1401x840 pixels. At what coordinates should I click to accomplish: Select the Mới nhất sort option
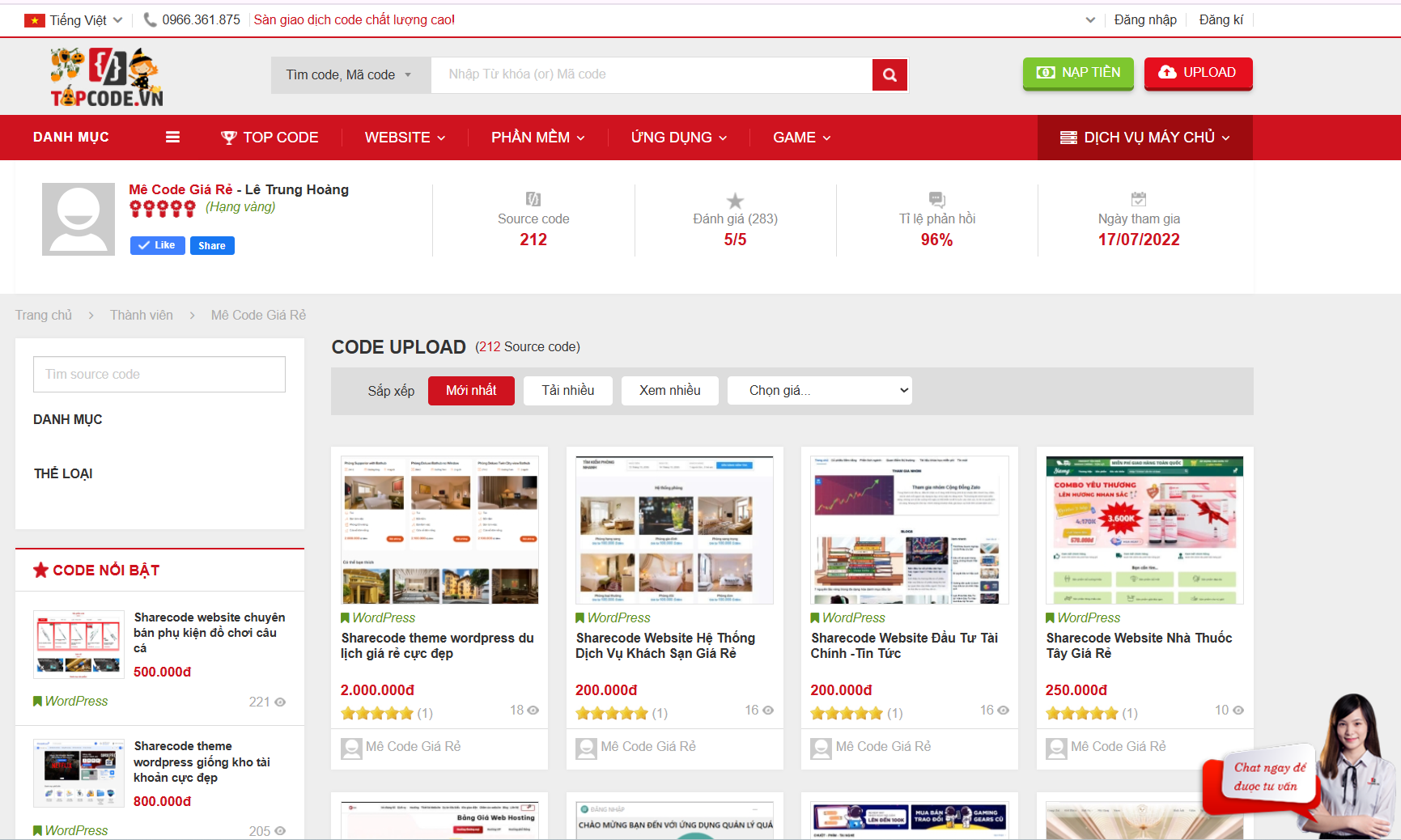click(471, 391)
